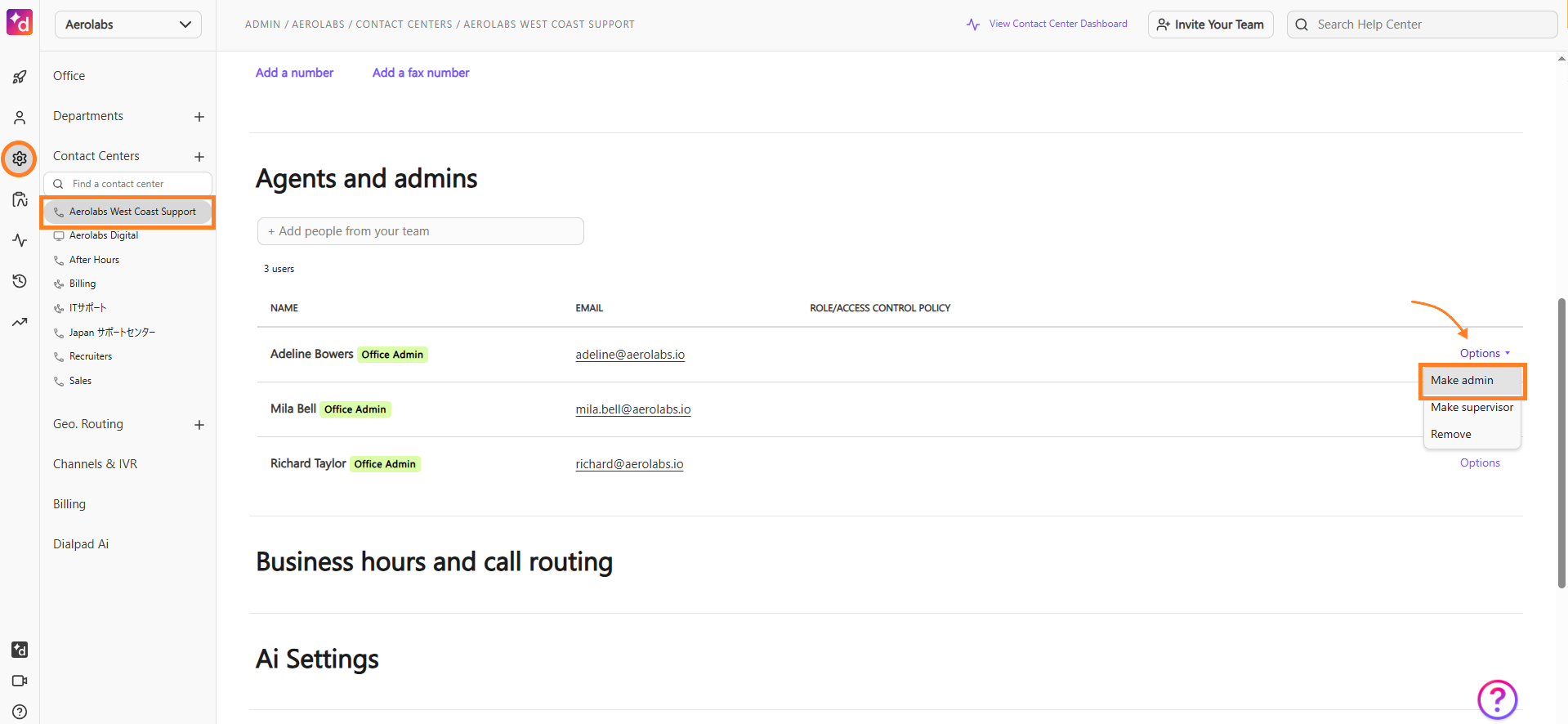
Task: Open the Aerolabs company dropdown
Action: [128, 25]
